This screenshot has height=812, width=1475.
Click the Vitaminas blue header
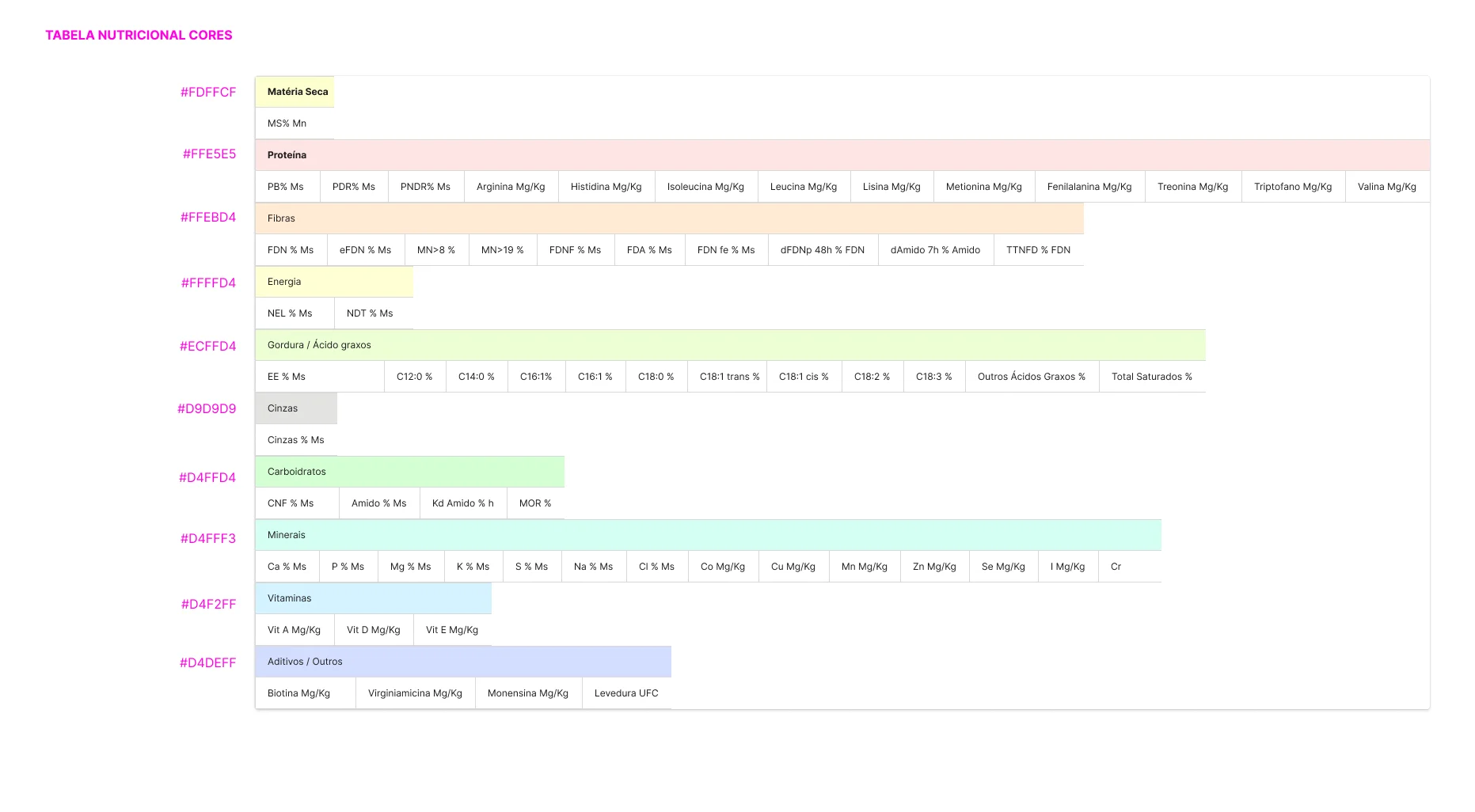[374, 598]
